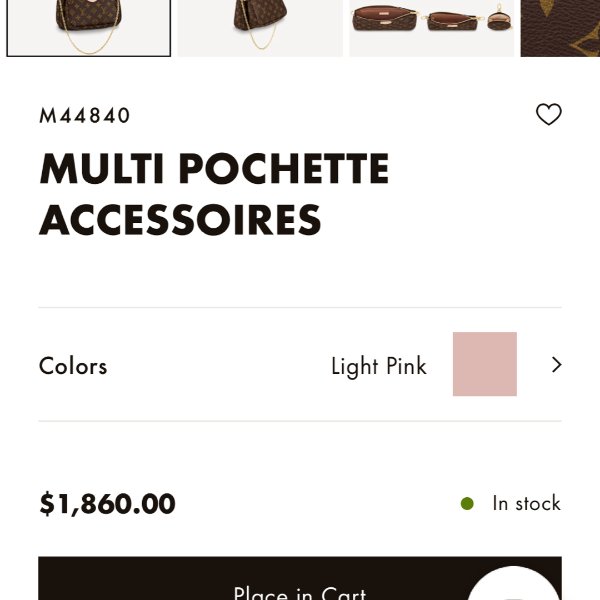
Task: Add item to wishlist with heart icon
Action: point(548,114)
